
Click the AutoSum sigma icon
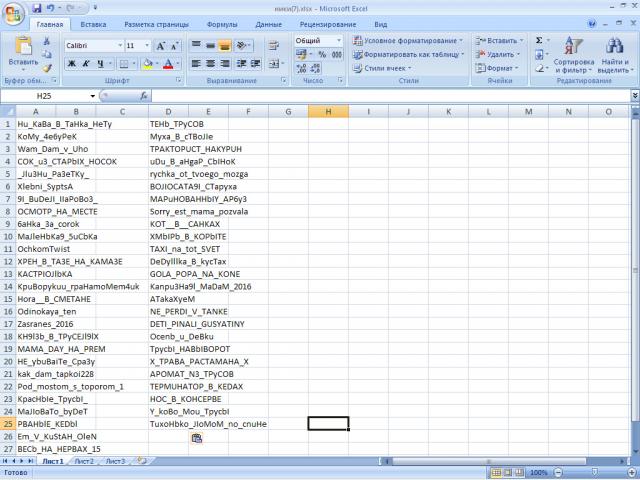[539, 41]
